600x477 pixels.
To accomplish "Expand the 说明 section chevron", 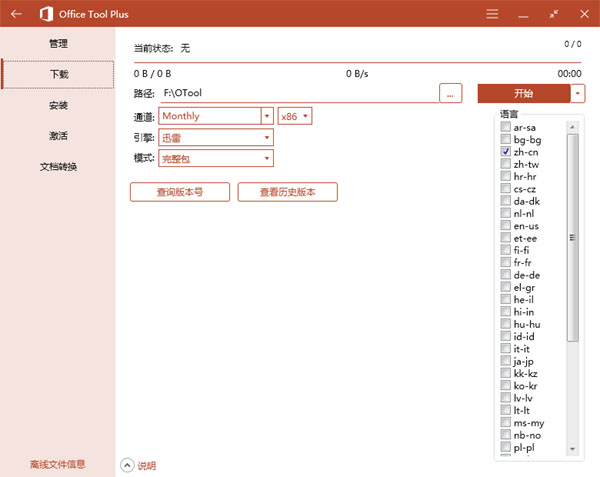I will pyautogui.click(x=127, y=465).
